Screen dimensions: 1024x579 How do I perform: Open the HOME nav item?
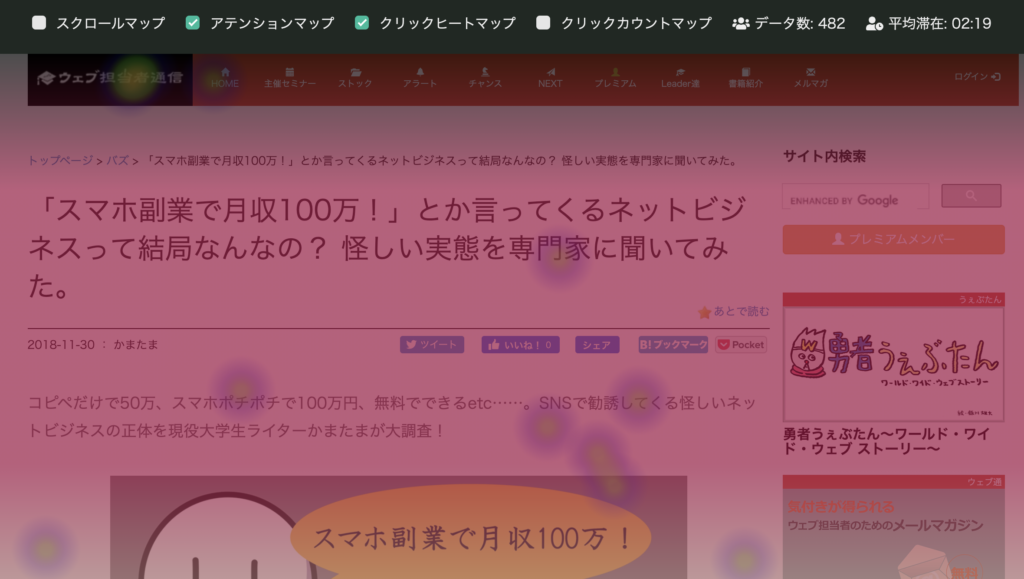[x=225, y=78]
